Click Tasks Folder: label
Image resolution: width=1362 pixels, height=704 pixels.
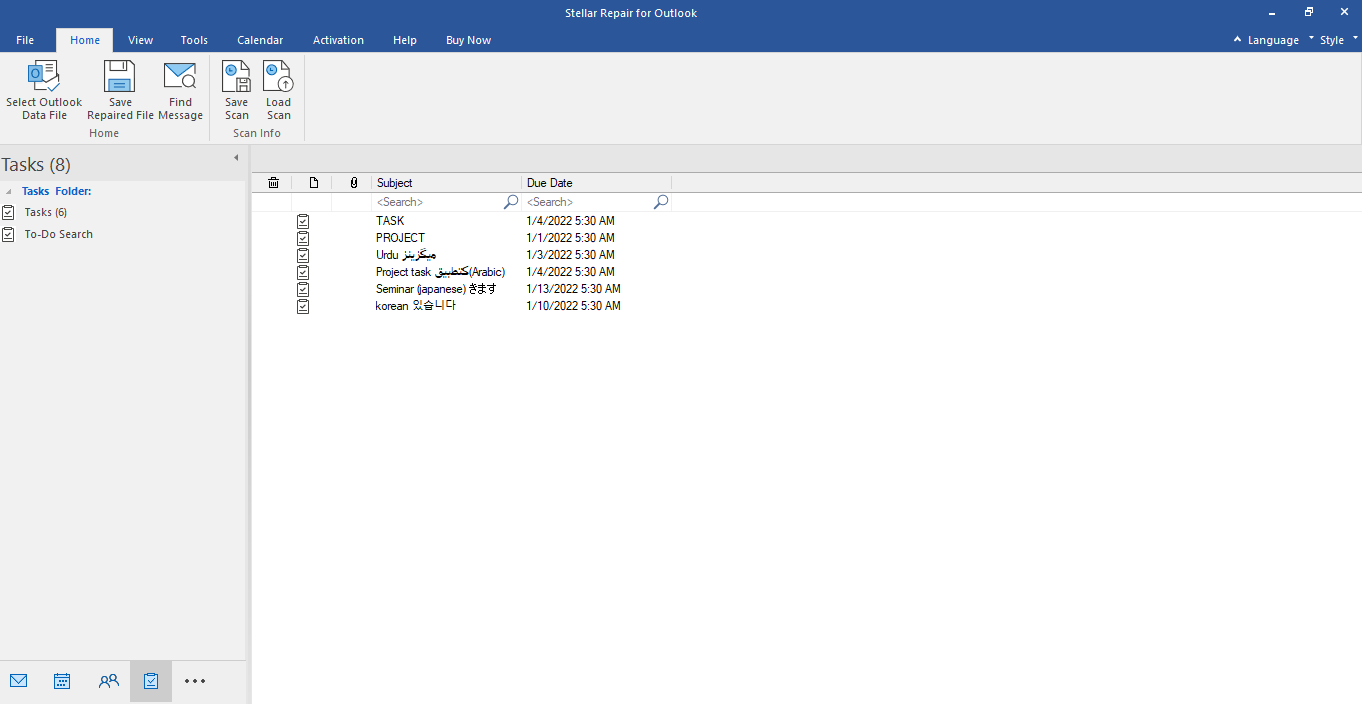pos(57,191)
